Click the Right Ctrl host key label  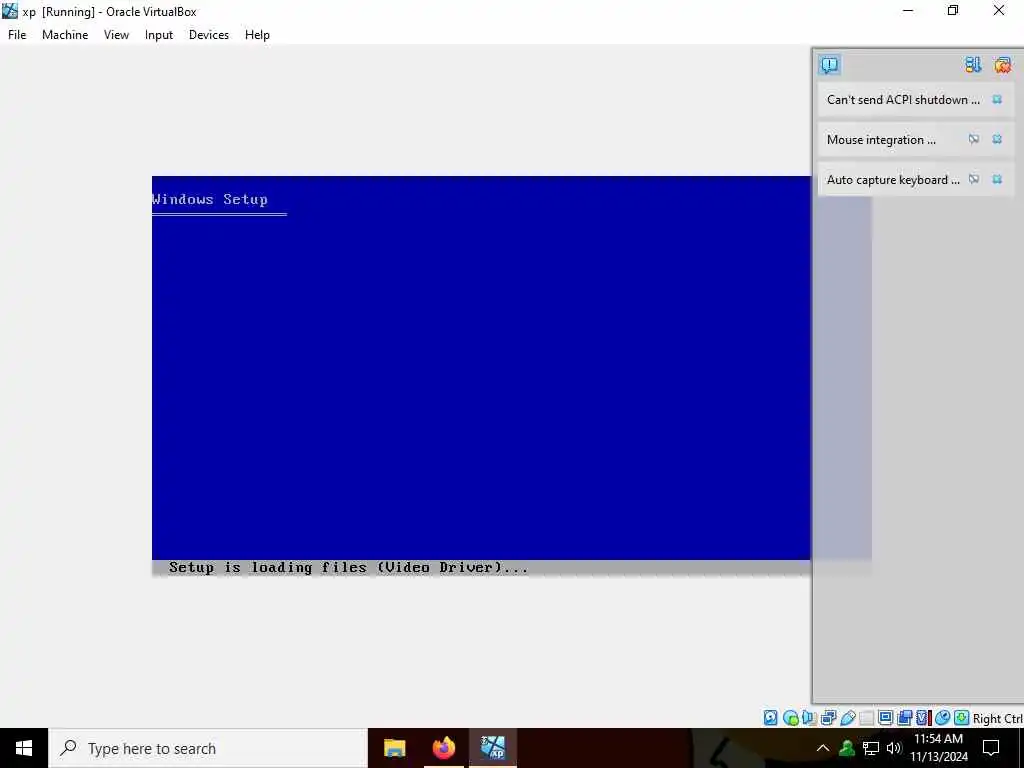pyautogui.click(x=998, y=718)
